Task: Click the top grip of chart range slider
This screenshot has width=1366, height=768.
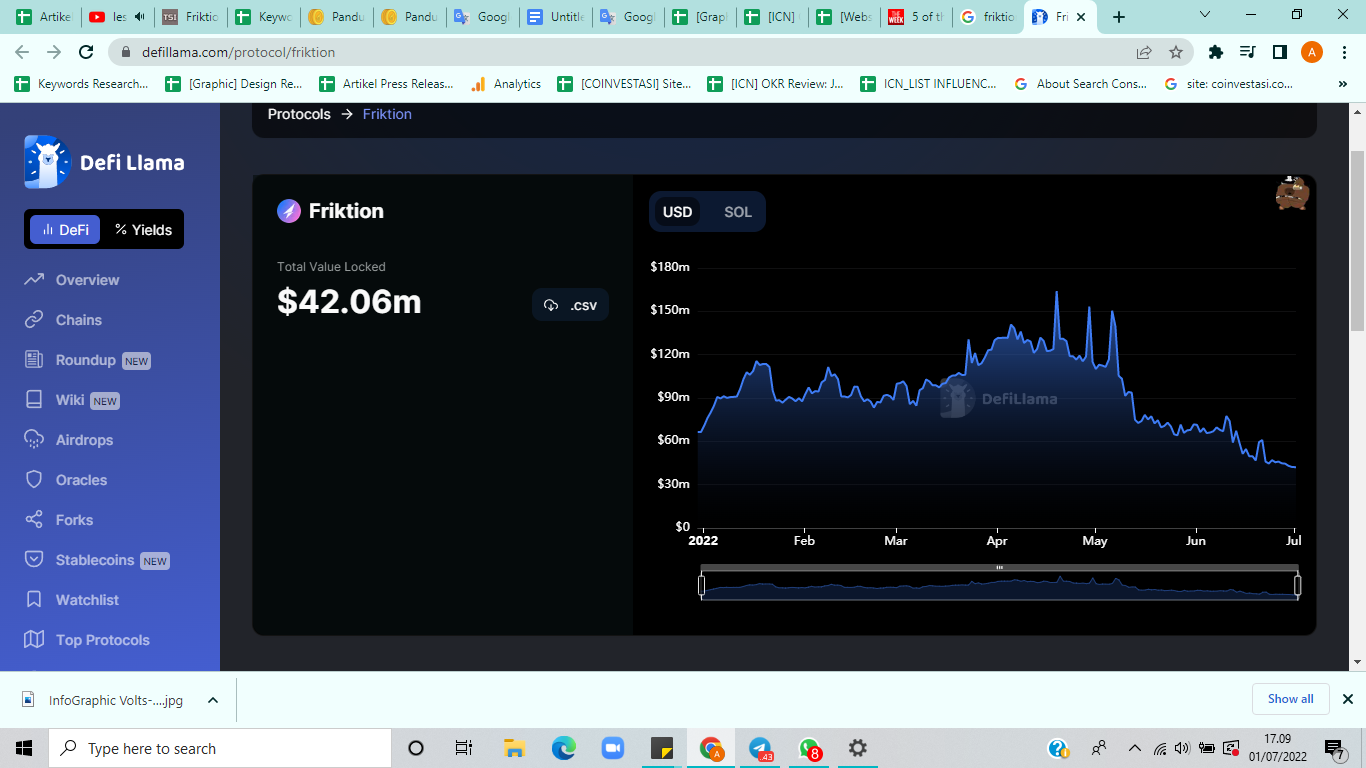Action: point(999,567)
